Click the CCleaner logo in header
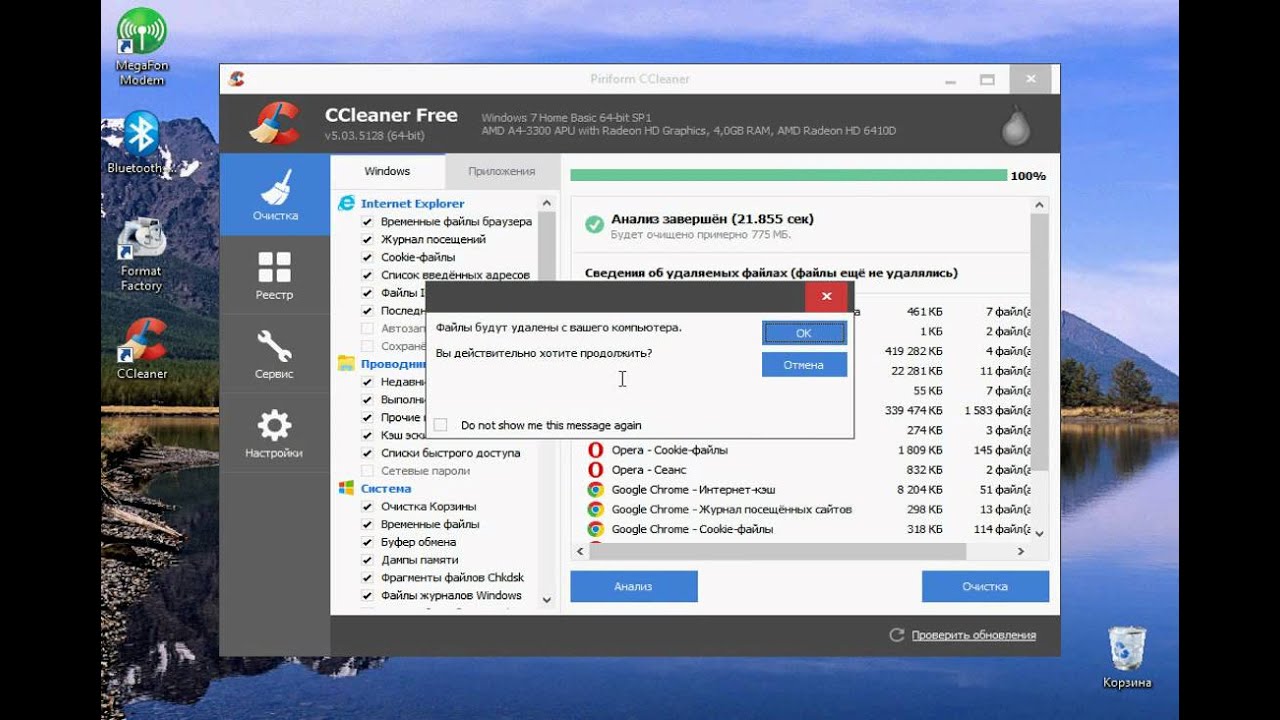 273,124
